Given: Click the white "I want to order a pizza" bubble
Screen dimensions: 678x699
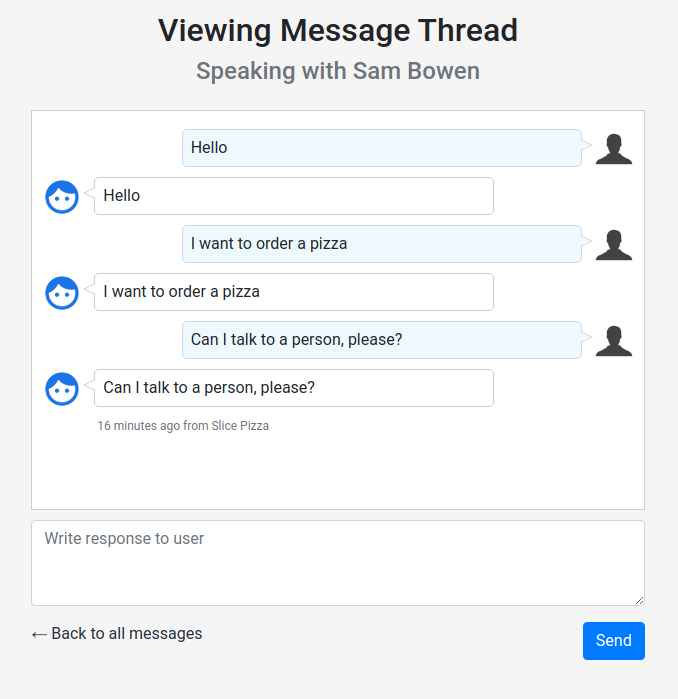Looking at the screenshot, I should click(x=293, y=292).
